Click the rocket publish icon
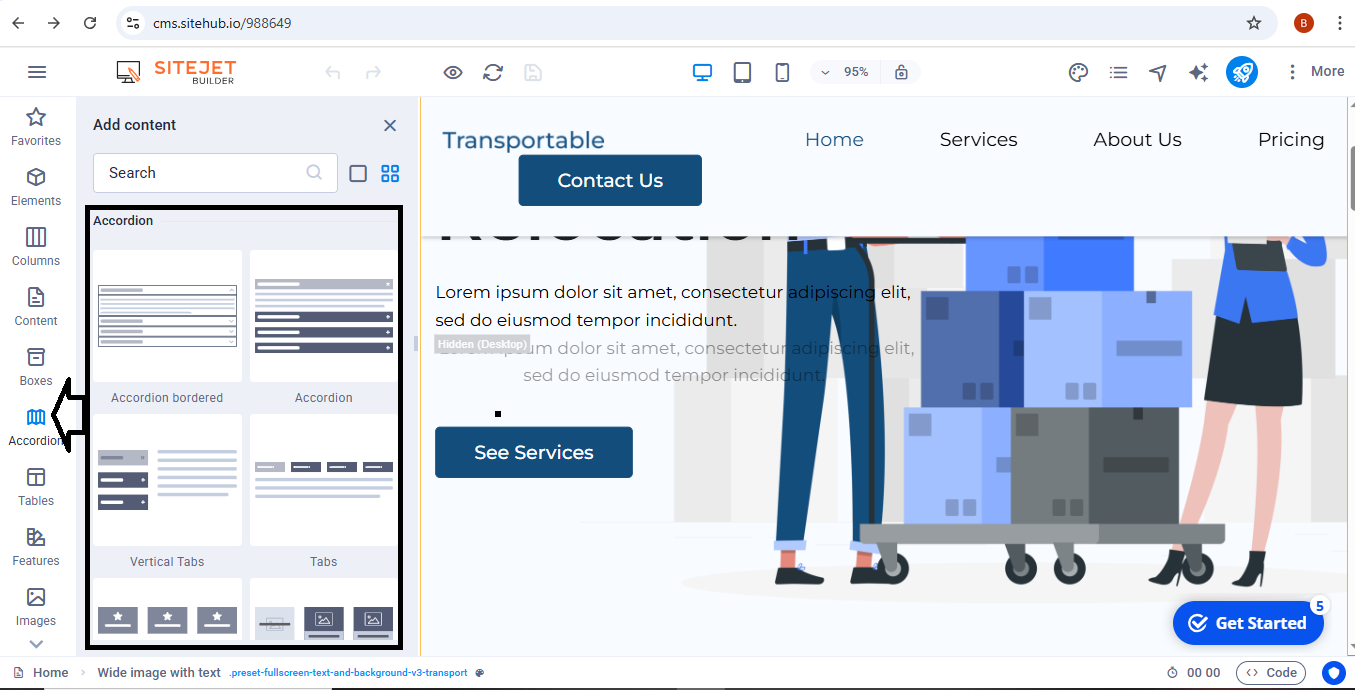Image resolution: width=1355 pixels, height=690 pixels. tap(1241, 72)
